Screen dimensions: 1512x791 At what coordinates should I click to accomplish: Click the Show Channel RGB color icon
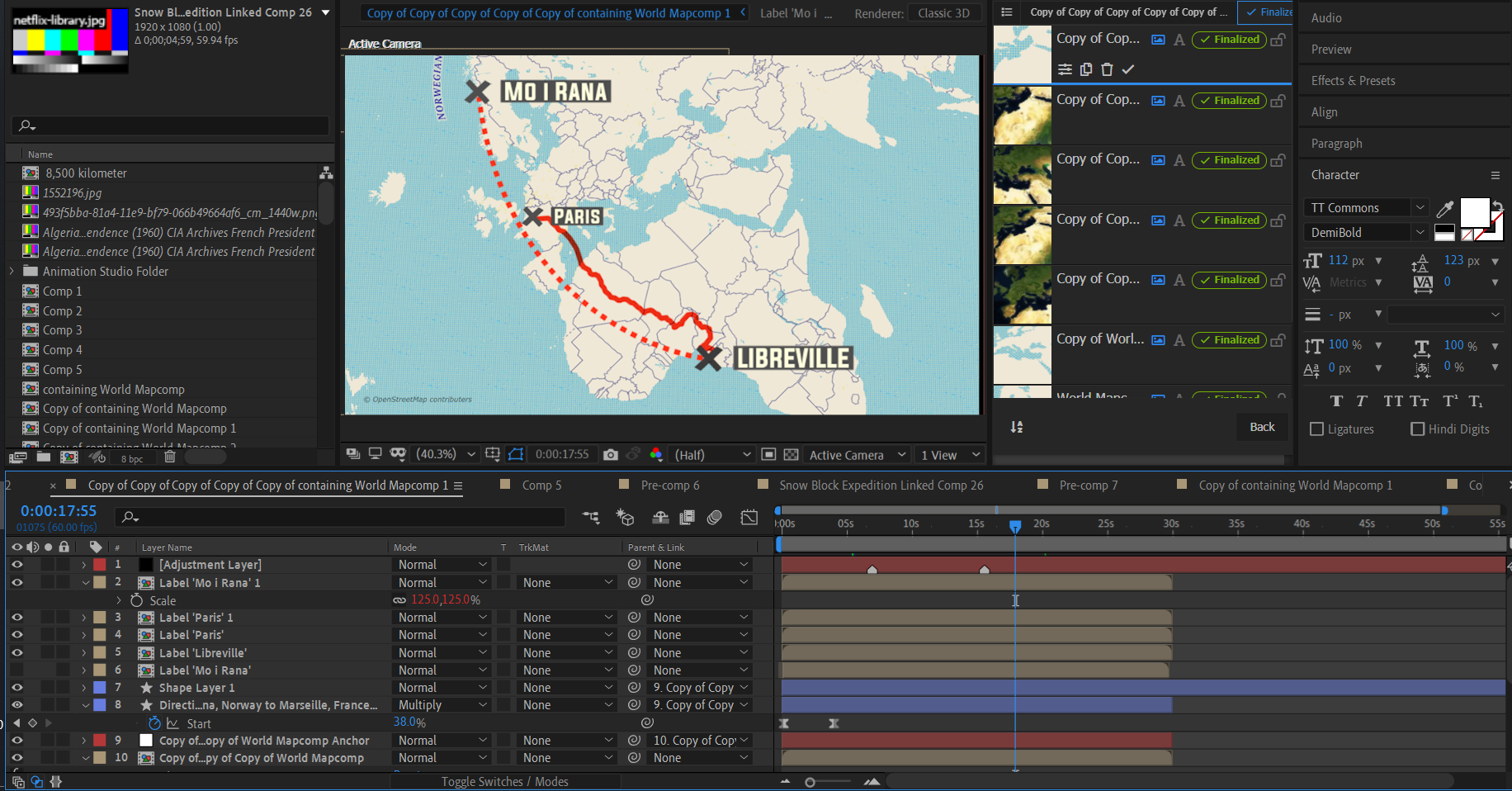(656, 454)
